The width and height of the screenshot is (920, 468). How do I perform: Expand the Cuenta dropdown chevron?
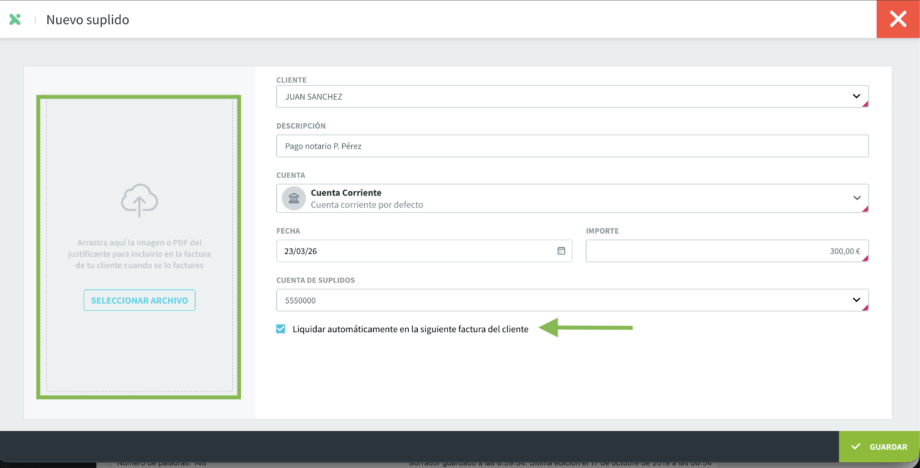[x=856, y=198]
